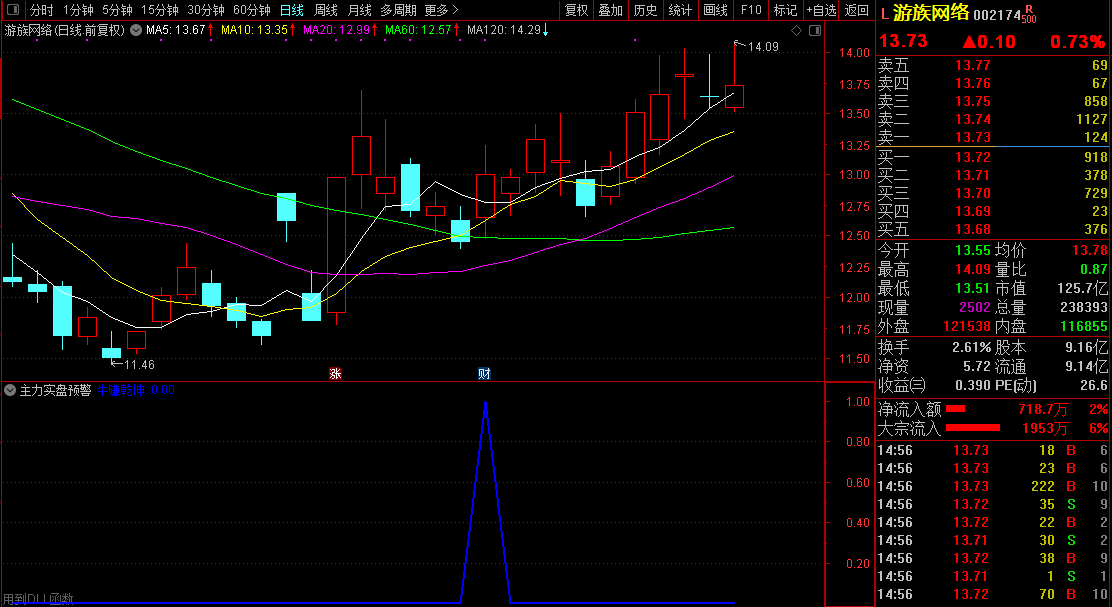This screenshot has width=1112, height=607.
Task: Expand the MA settings dropdown beside the chart title
Action: pyautogui.click(x=135, y=30)
